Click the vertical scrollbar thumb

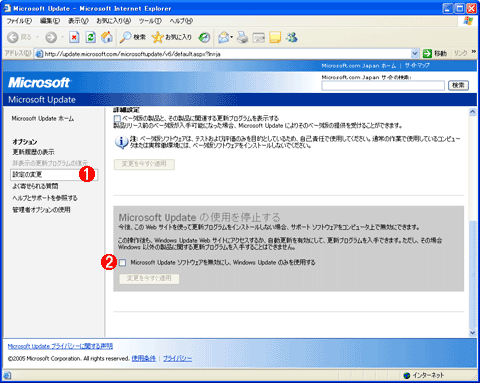pos(473,274)
